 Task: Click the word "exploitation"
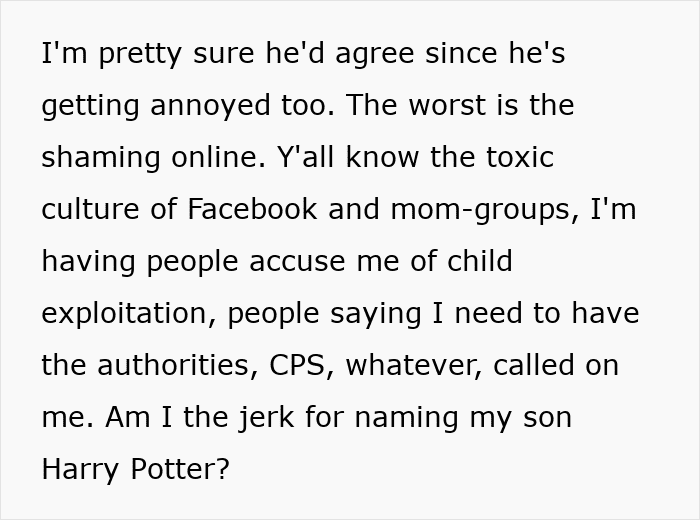tap(125, 313)
